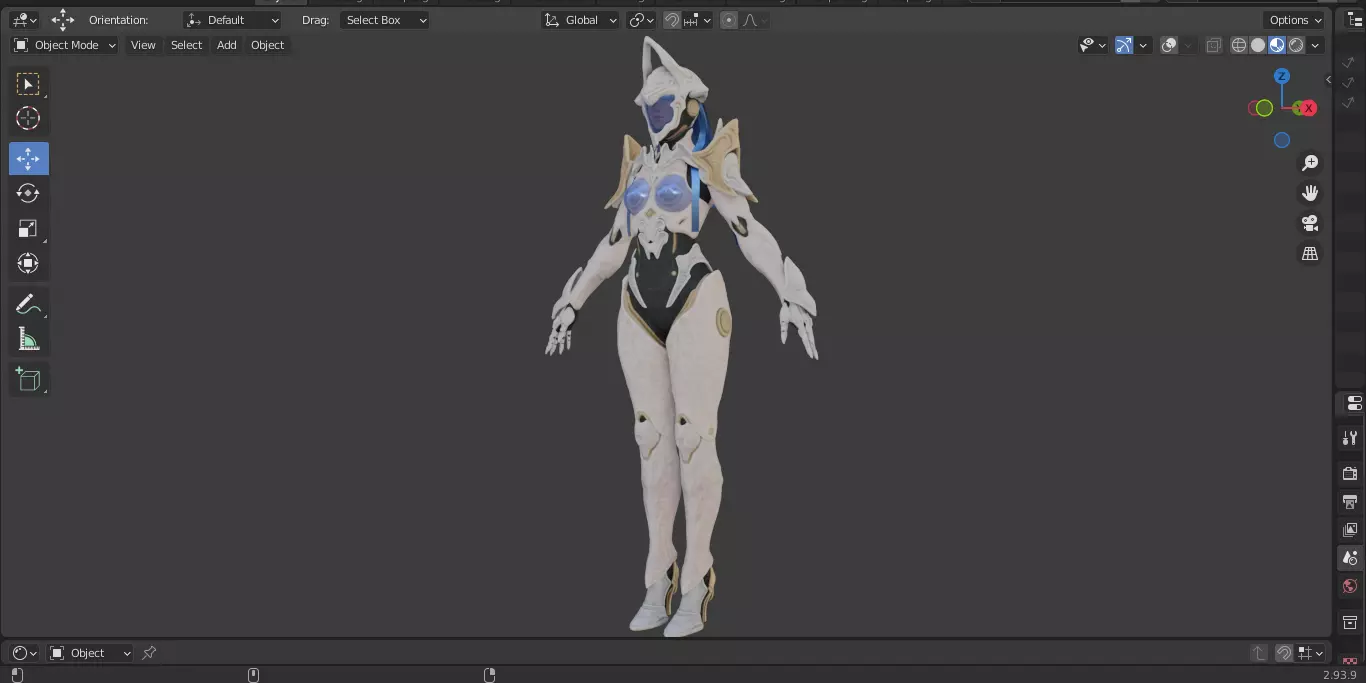Select the Select Box tool

pos(28,84)
